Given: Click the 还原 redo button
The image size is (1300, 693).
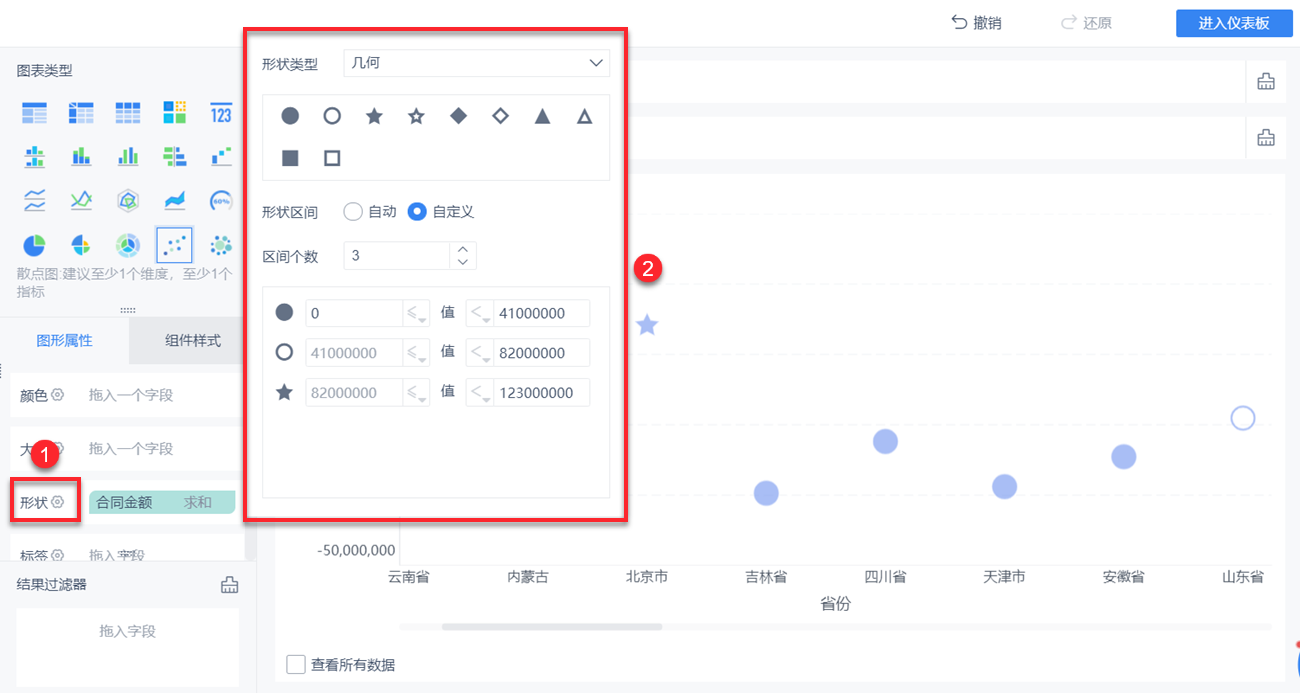Looking at the screenshot, I should [1086, 22].
